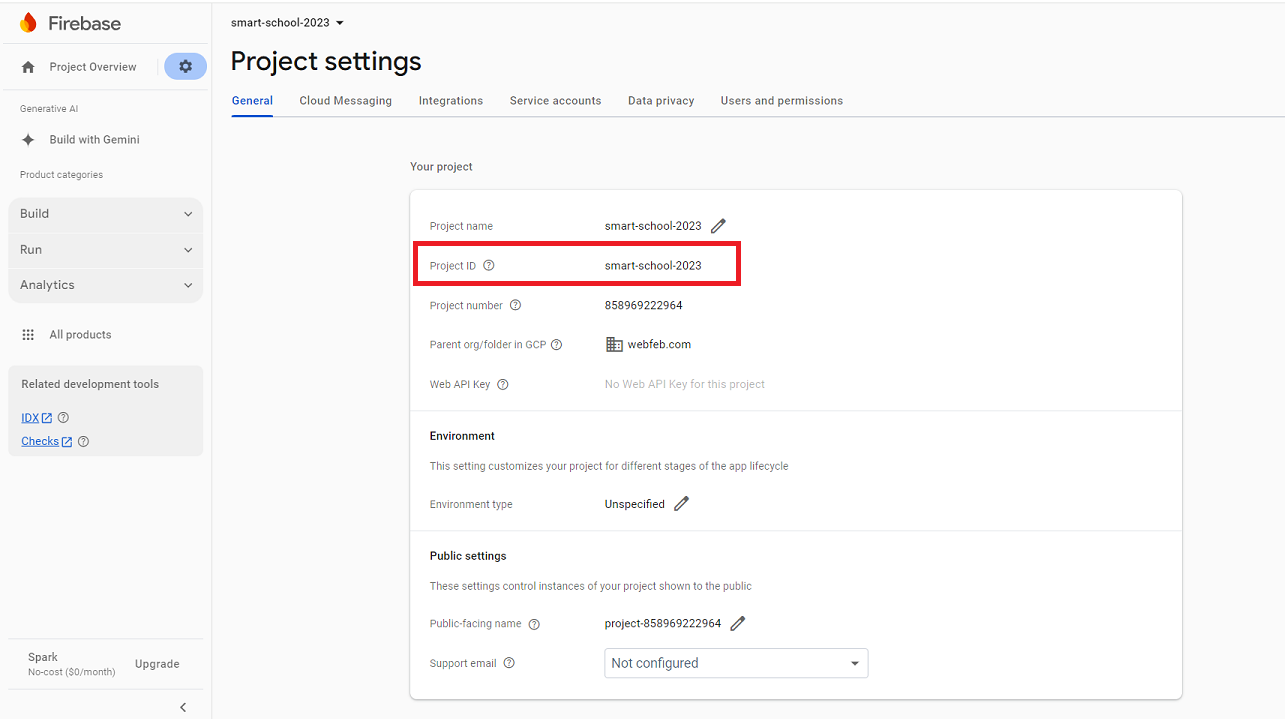Expand the Run category
The width and height of the screenshot is (1285, 719).
[x=105, y=250]
